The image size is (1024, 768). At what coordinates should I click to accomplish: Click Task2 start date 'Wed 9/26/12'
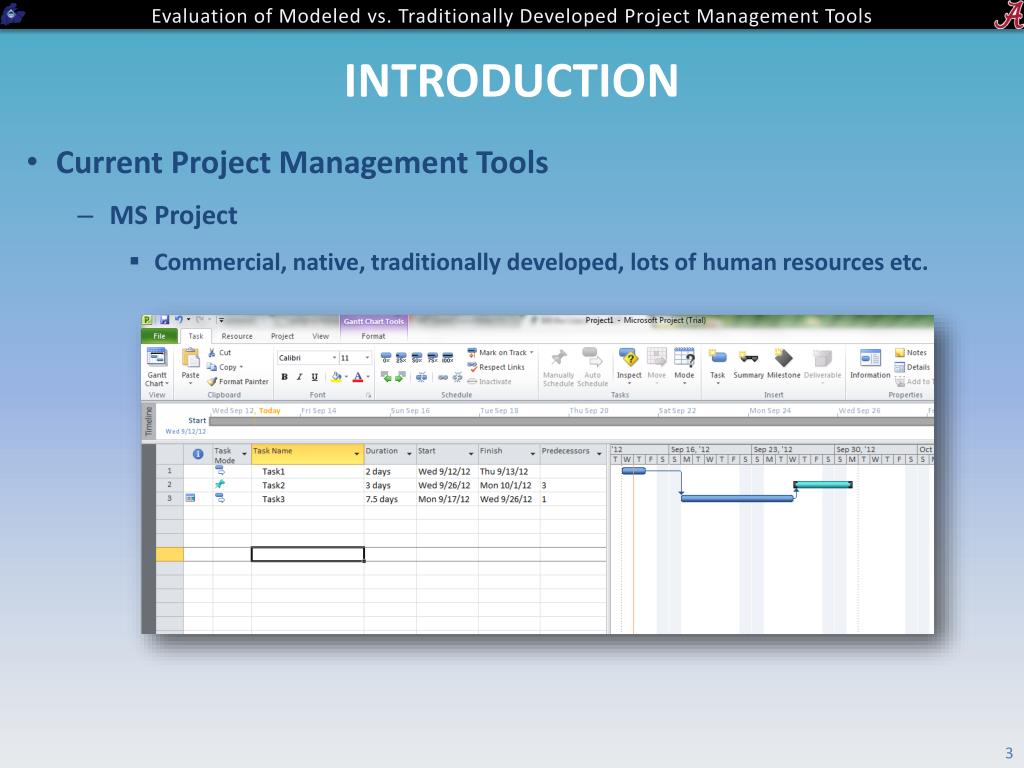tap(447, 485)
